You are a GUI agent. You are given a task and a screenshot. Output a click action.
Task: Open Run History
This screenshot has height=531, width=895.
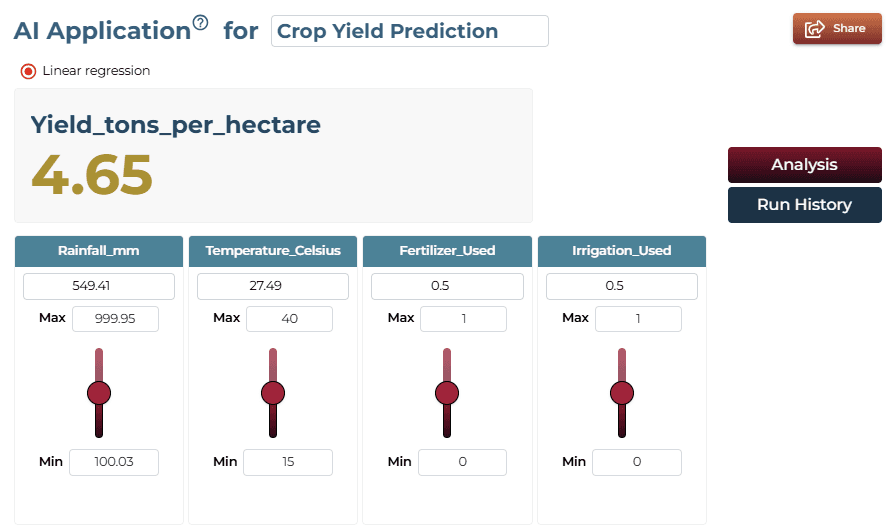[804, 205]
